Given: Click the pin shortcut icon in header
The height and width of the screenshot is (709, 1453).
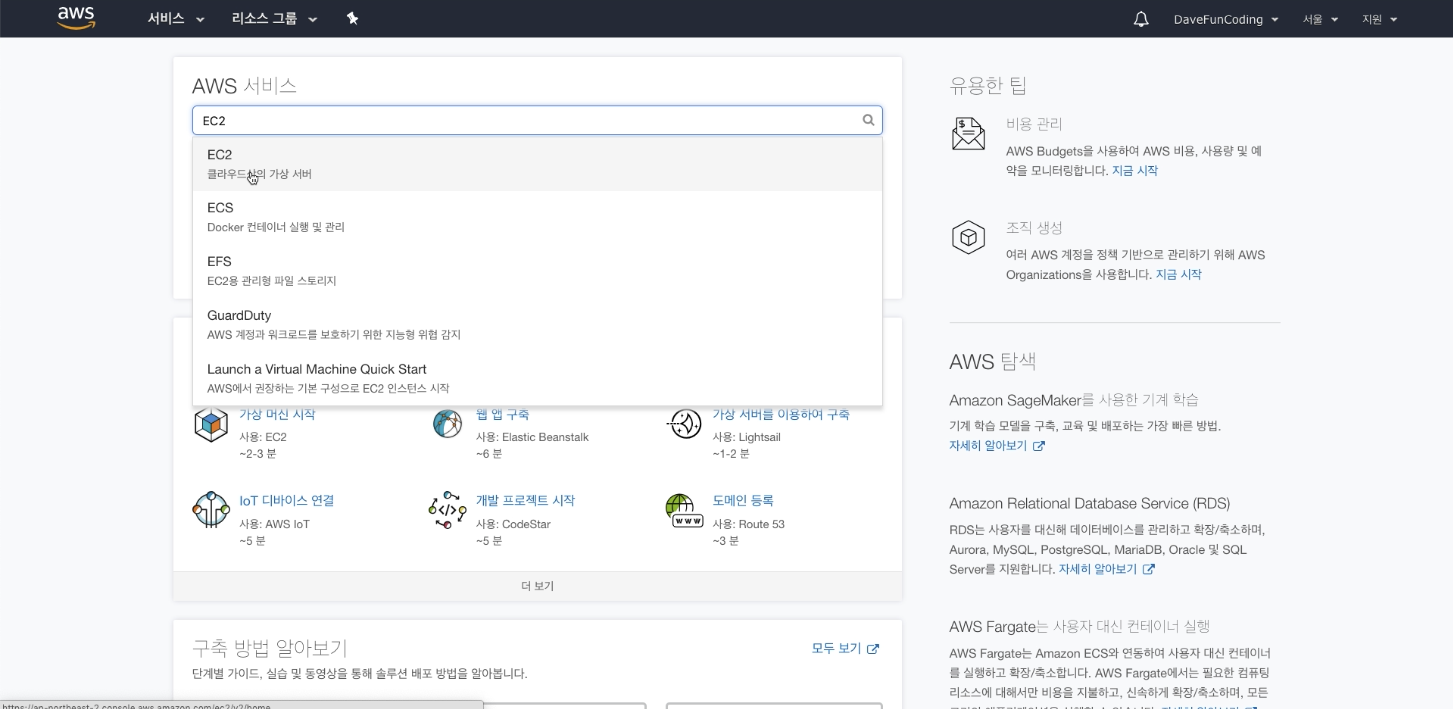Looking at the screenshot, I should (352, 18).
